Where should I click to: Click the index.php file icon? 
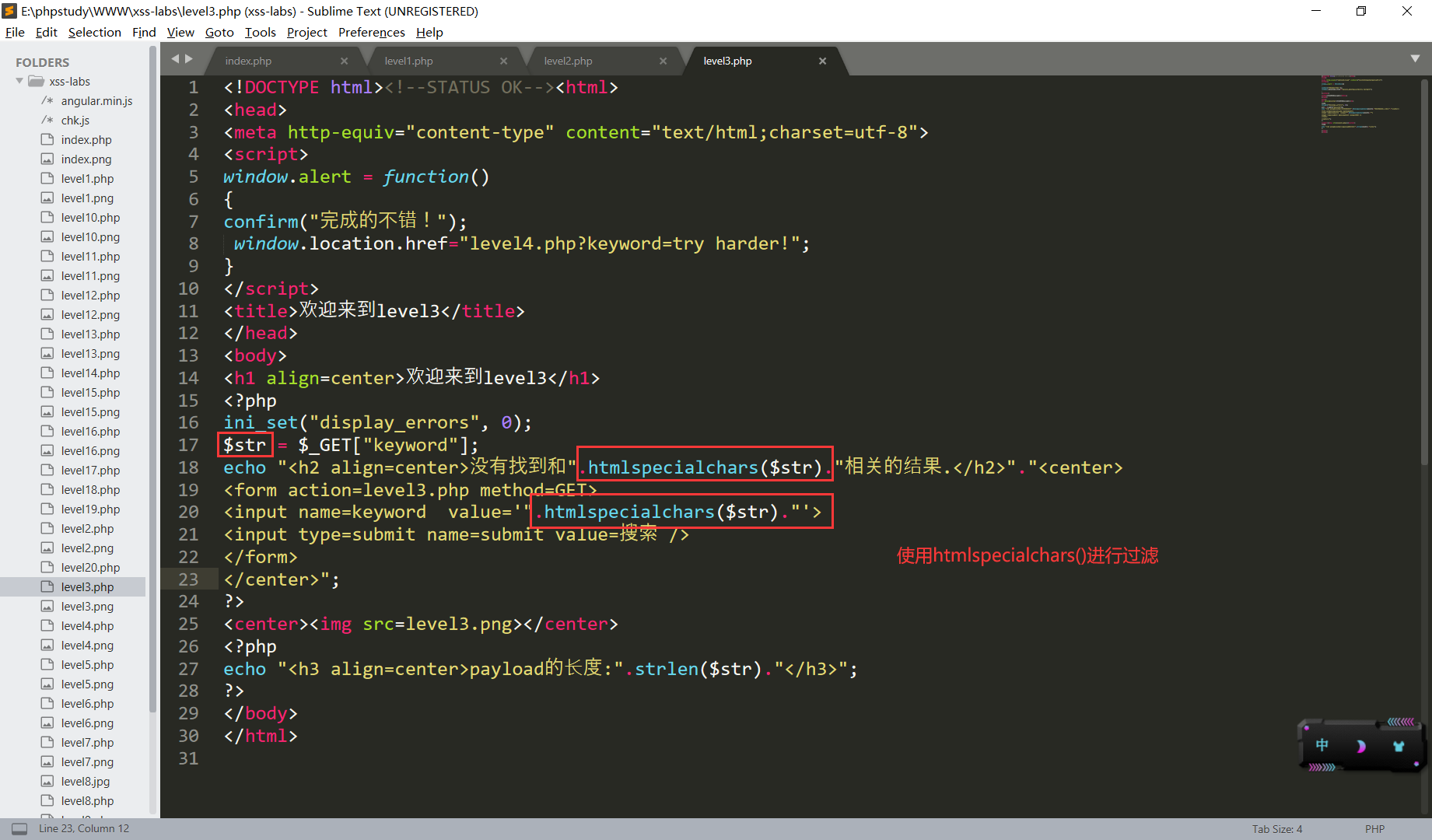click(47, 139)
